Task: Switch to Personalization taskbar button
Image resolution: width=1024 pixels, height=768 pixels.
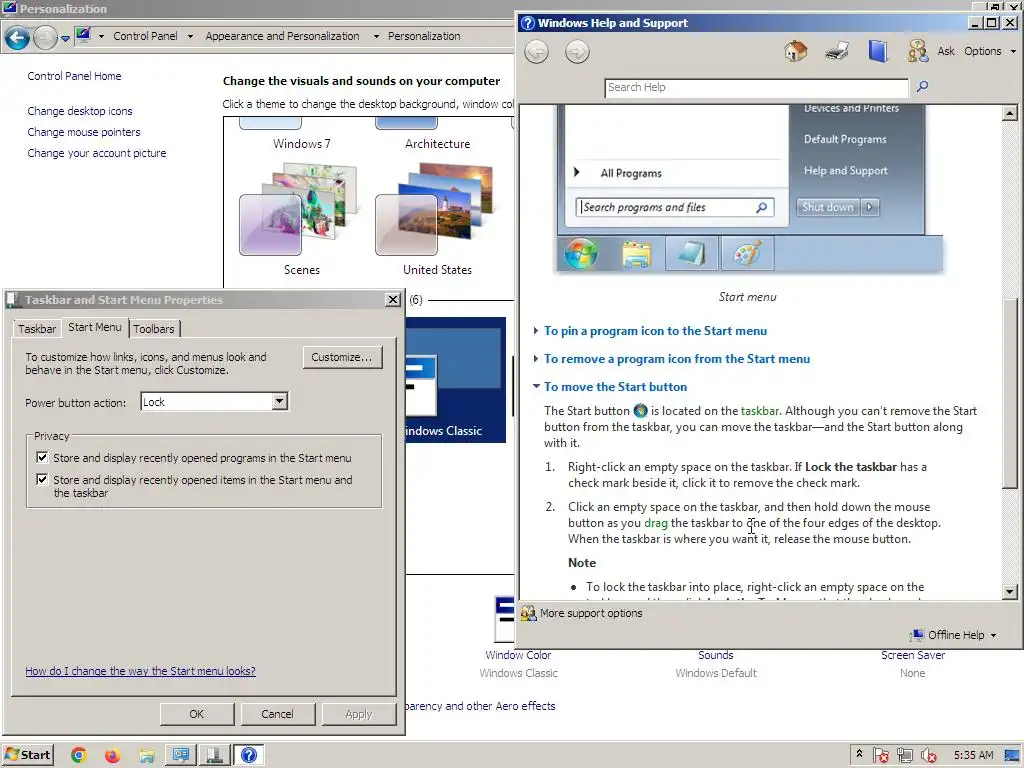Action: (181, 756)
